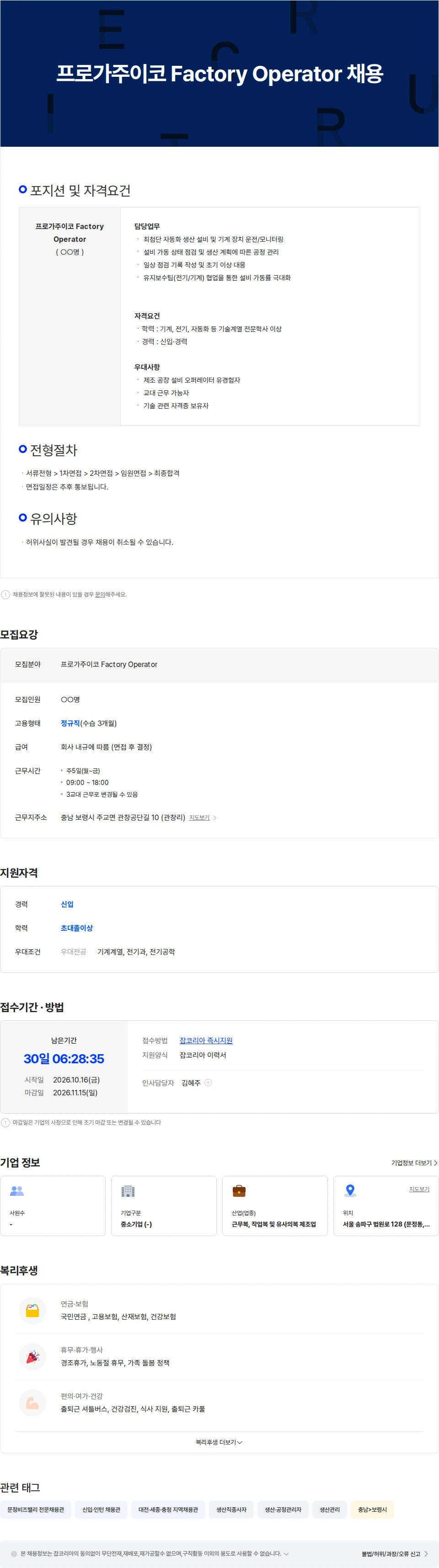The image size is (439, 1568).
Task: Expand recruiter 김혜주 with plus icon
Action: click(x=208, y=1082)
